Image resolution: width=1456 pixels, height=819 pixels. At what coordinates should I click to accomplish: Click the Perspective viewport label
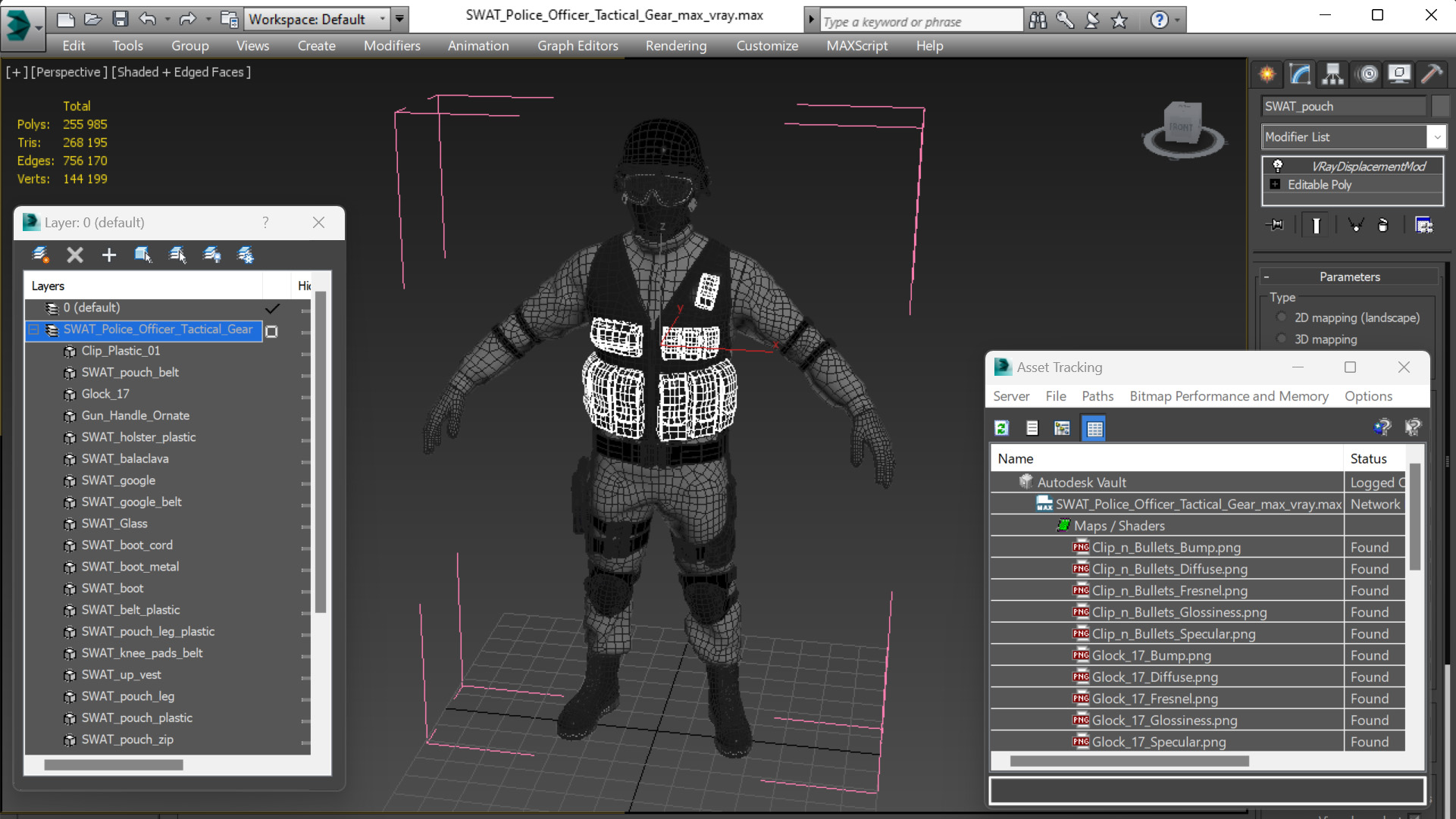[x=68, y=72]
